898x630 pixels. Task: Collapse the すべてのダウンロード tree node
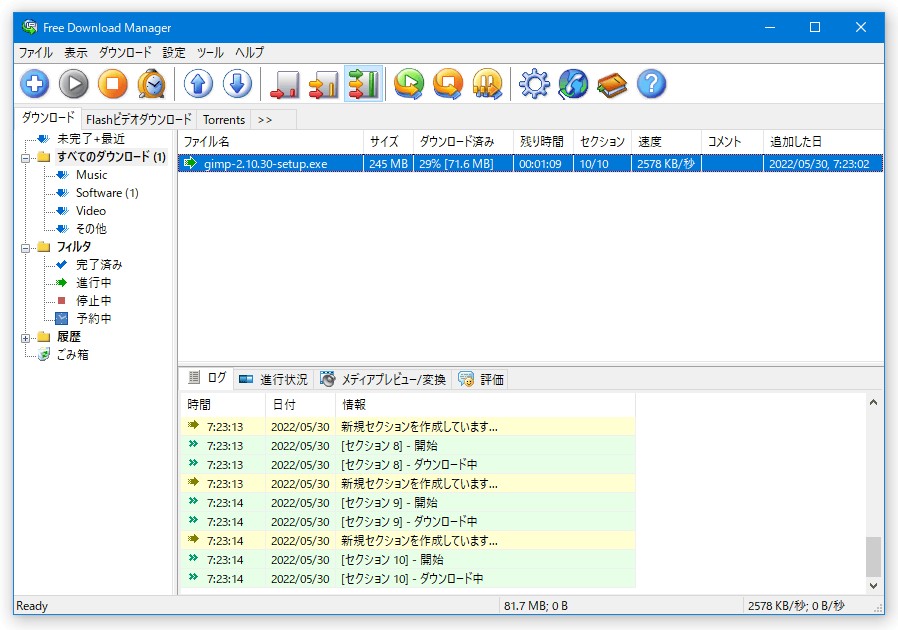(x=25, y=158)
